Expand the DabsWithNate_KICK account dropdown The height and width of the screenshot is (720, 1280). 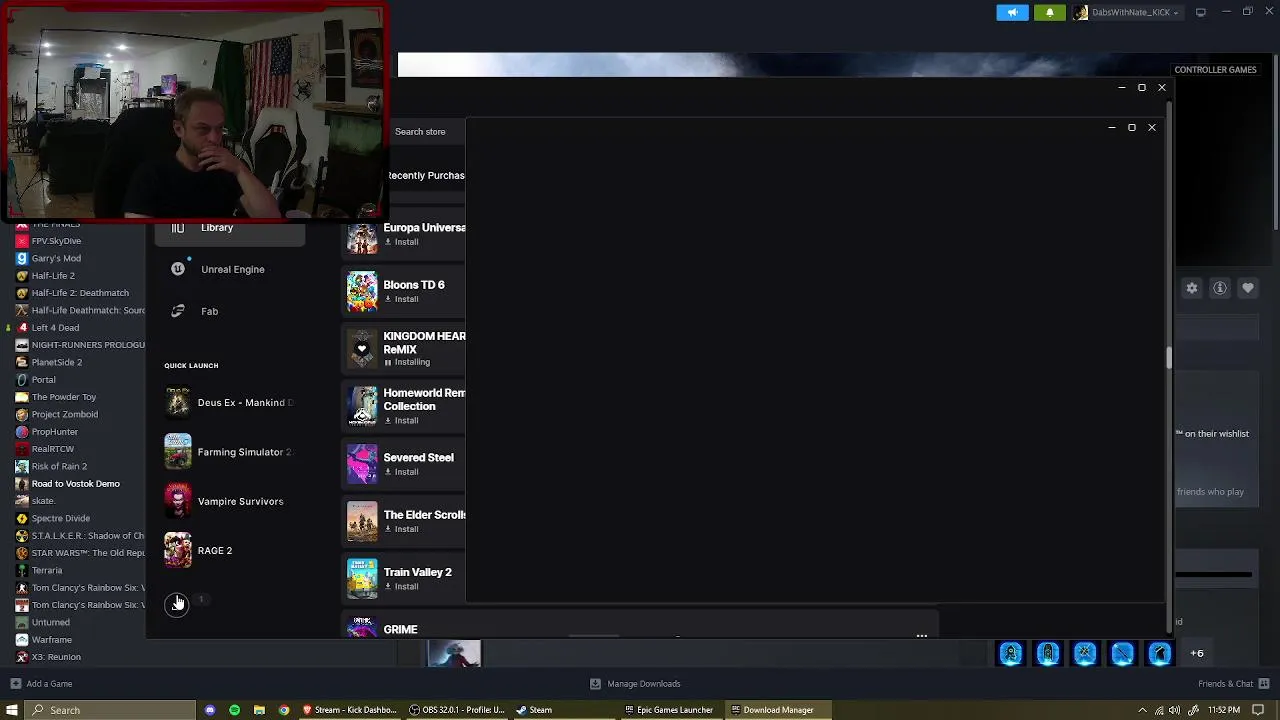point(1126,12)
